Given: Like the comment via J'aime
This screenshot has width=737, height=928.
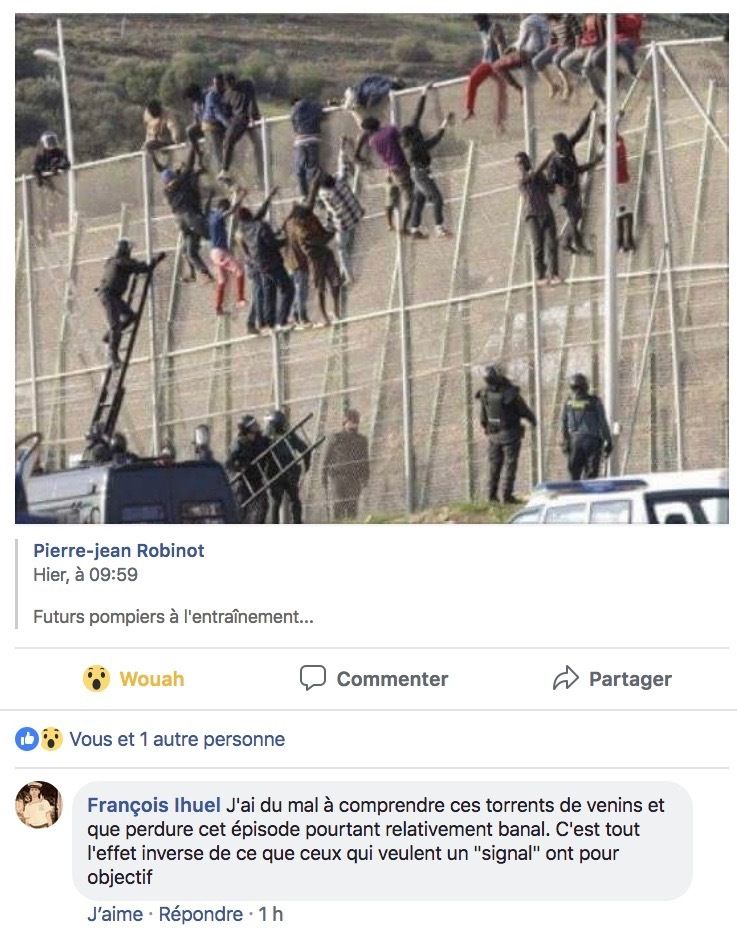Looking at the screenshot, I should (x=115, y=914).
